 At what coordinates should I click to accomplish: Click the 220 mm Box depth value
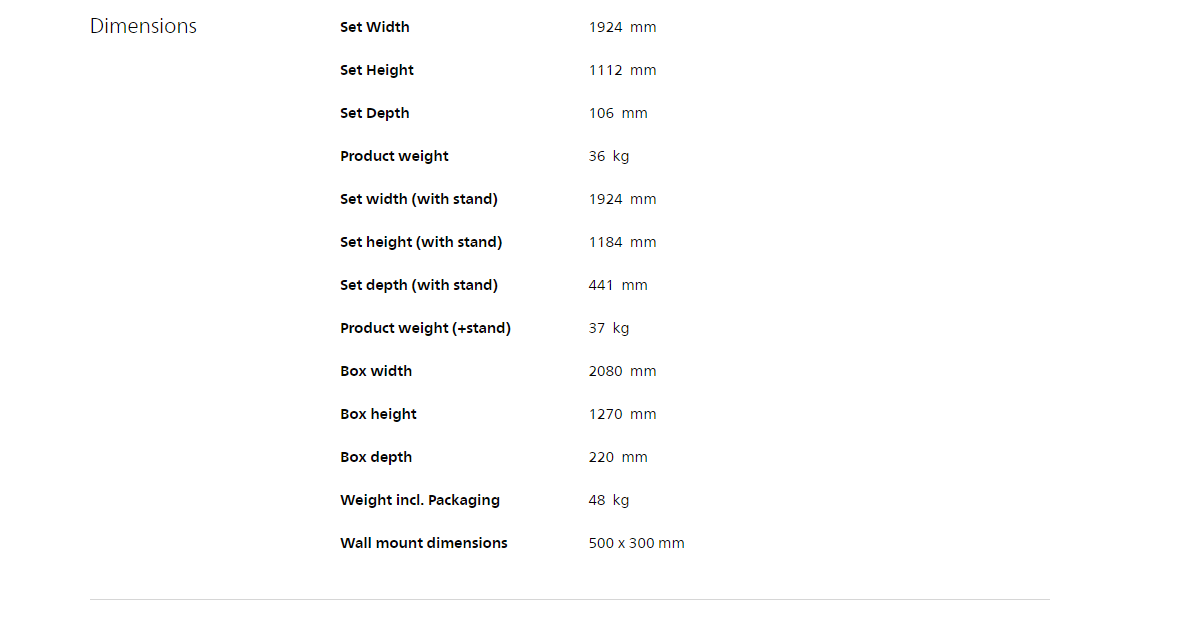click(x=618, y=457)
